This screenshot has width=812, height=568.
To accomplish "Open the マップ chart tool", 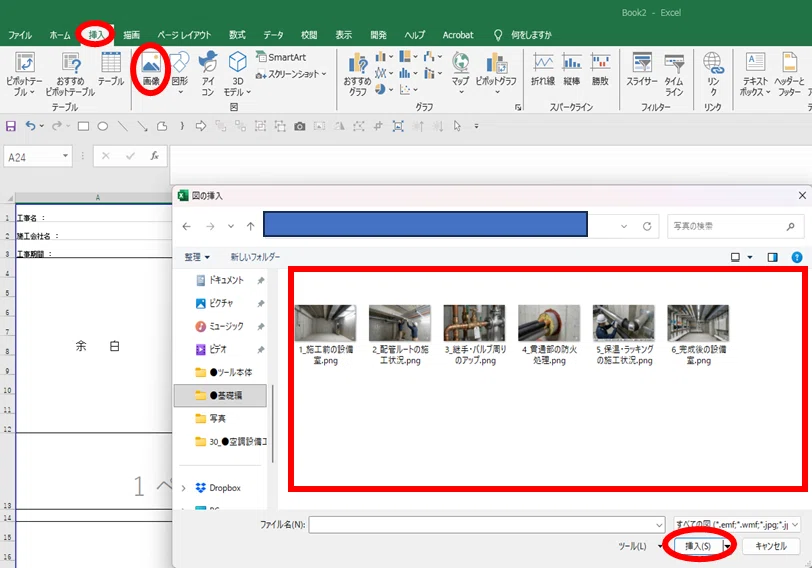I will [460, 73].
